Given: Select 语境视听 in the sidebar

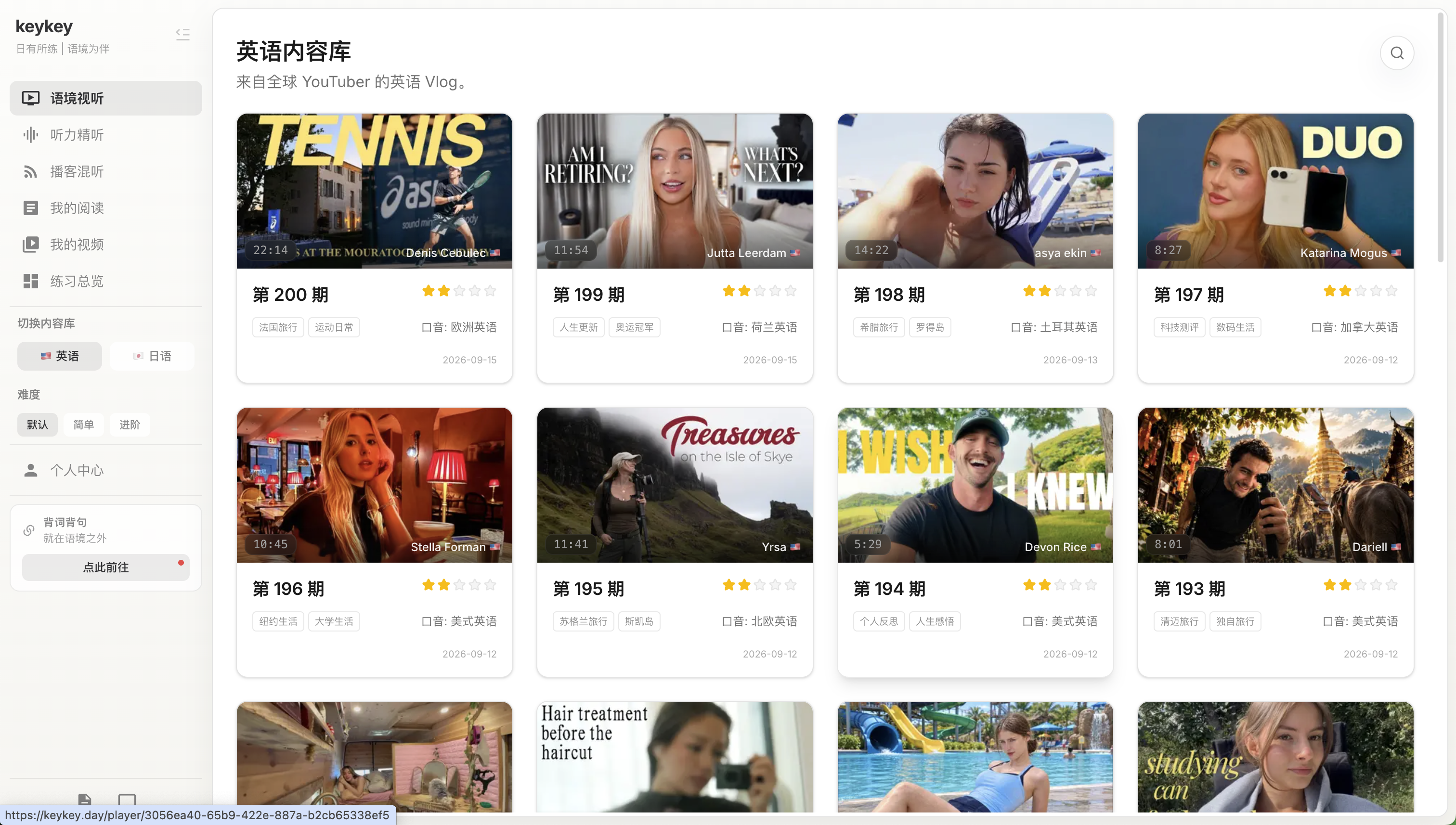Looking at the screenshot, I should 105,98.
